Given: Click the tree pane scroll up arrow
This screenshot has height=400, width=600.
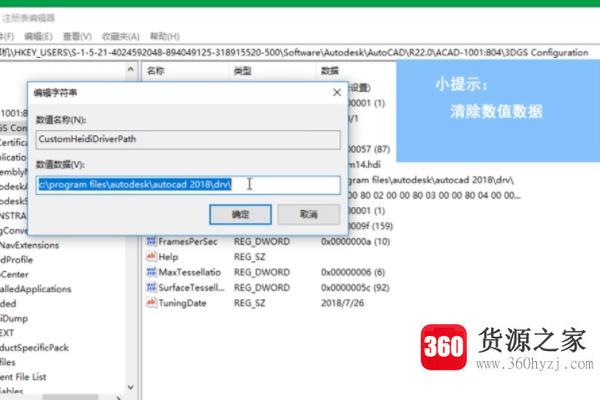Looking at the screenshot, I should [130, 69].
